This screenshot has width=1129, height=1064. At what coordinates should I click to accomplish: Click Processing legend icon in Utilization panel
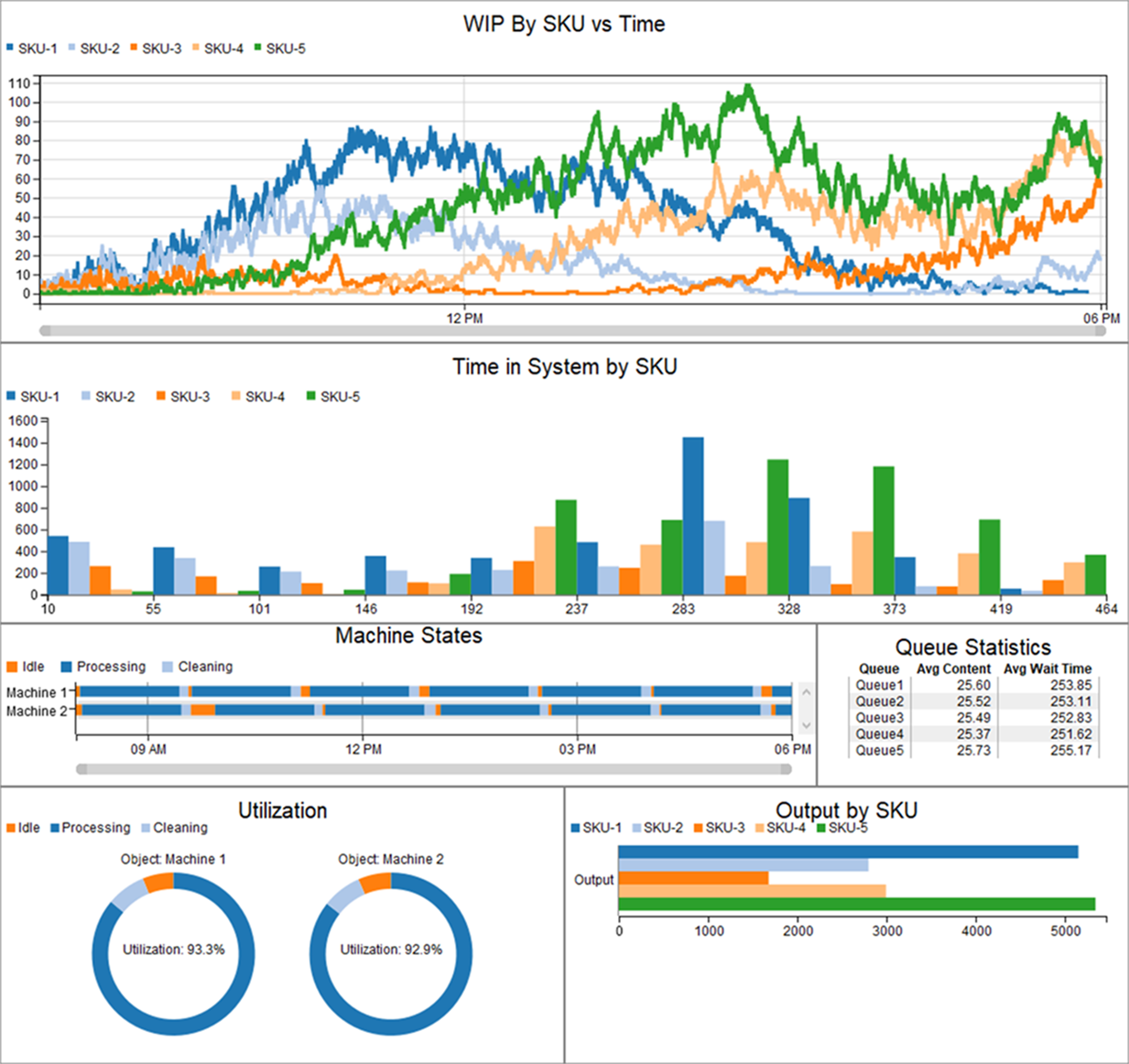tap(55, 828)
